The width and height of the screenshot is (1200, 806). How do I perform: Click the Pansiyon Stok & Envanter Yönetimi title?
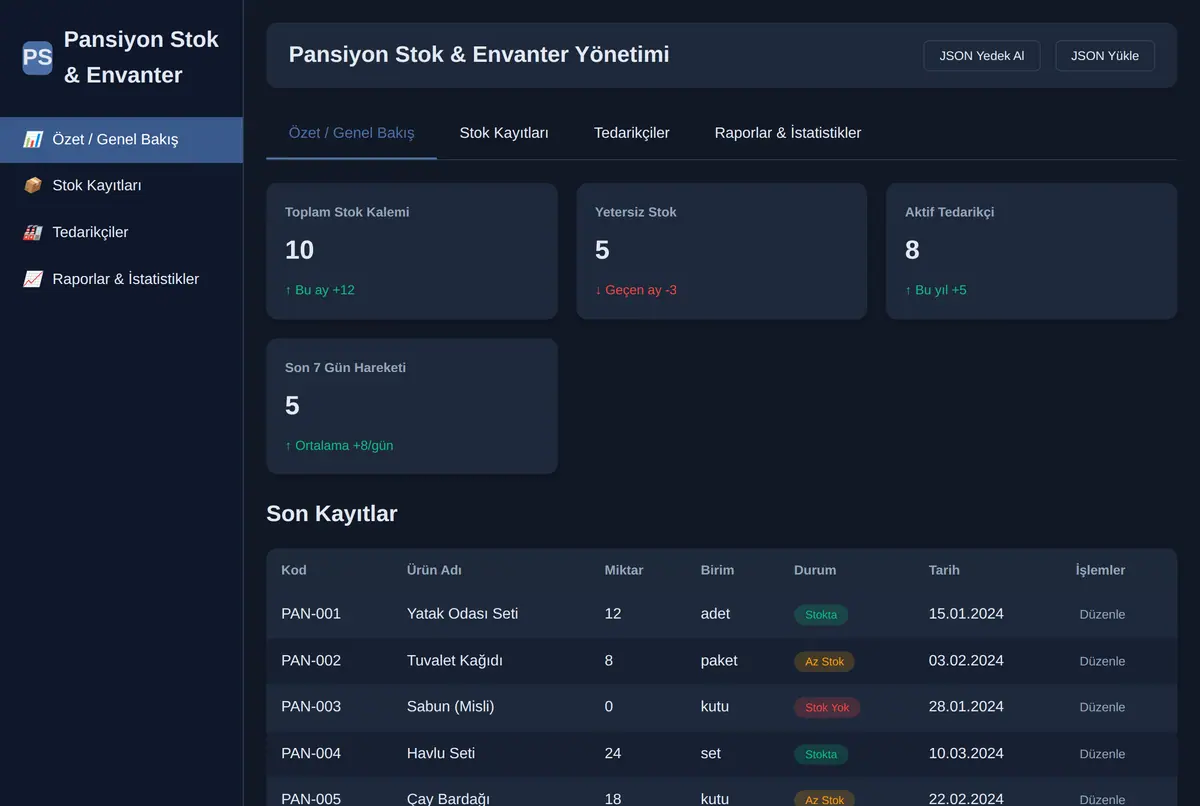pos(479,54)
